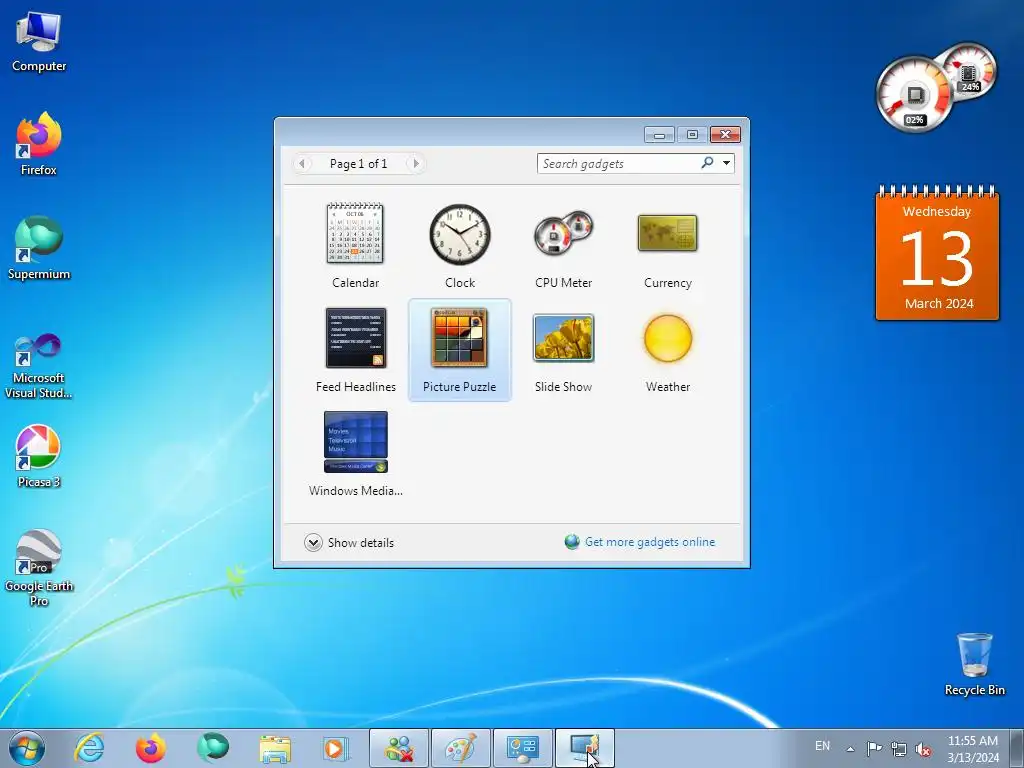Select the Microsoft Visual Studio desktop shortcut
Image resolution: width=1024 pixels, height=768 pixels.
(39, 366)
